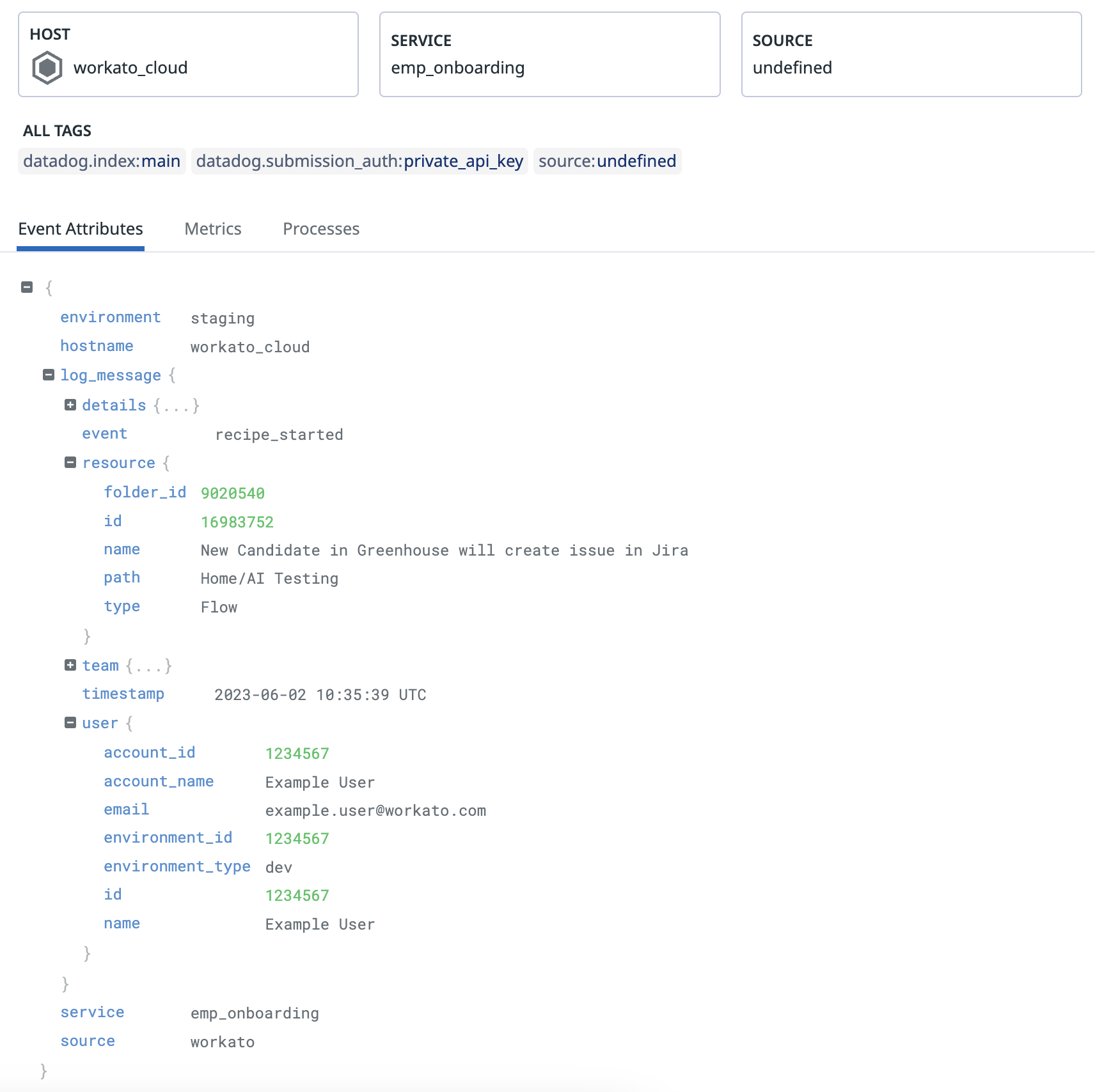The width and height of the screenshot is (1095, 1092).
Task: Click the account_name key under user
Action: point(159,781)
